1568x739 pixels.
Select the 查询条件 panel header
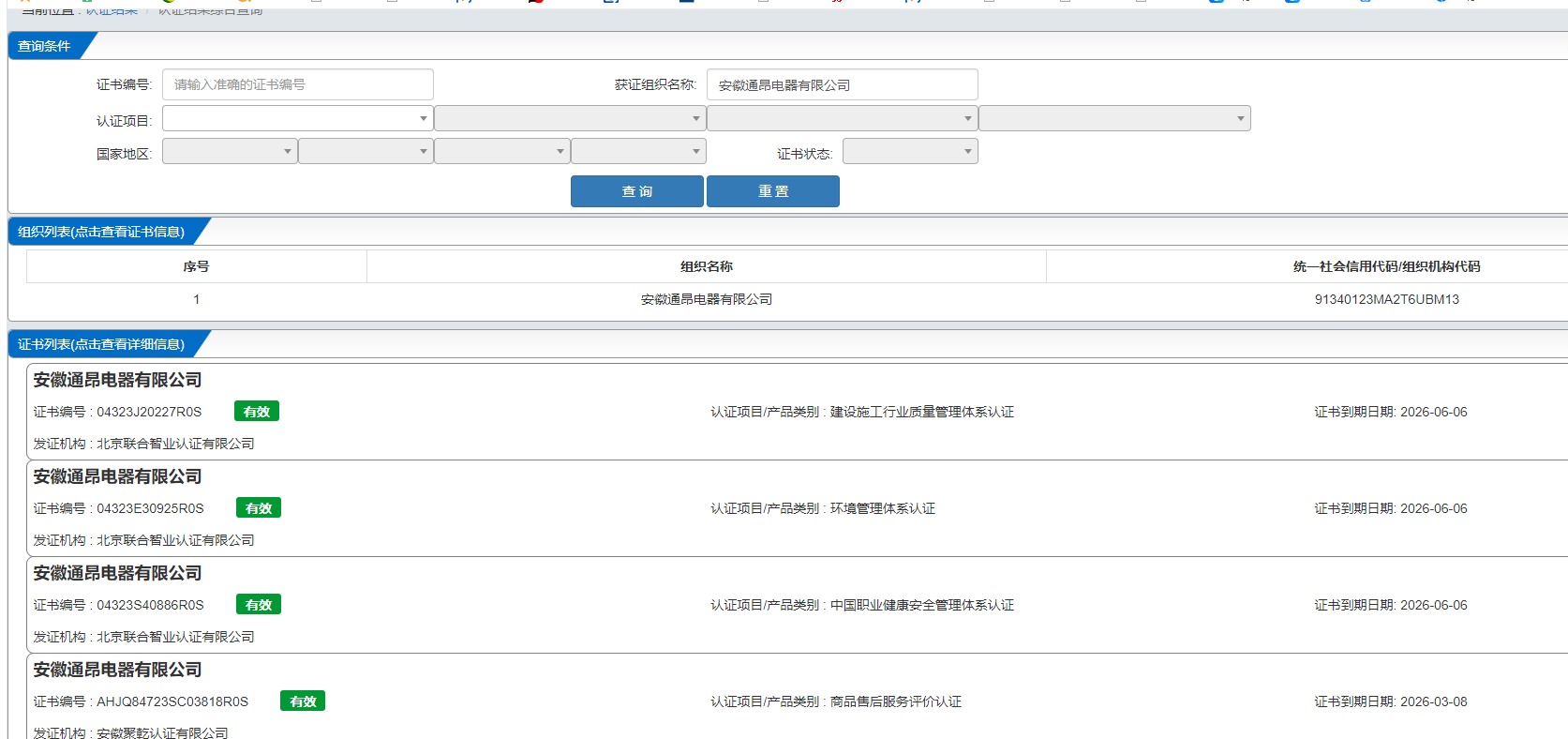pyautogui.click(x=44, y=46)
